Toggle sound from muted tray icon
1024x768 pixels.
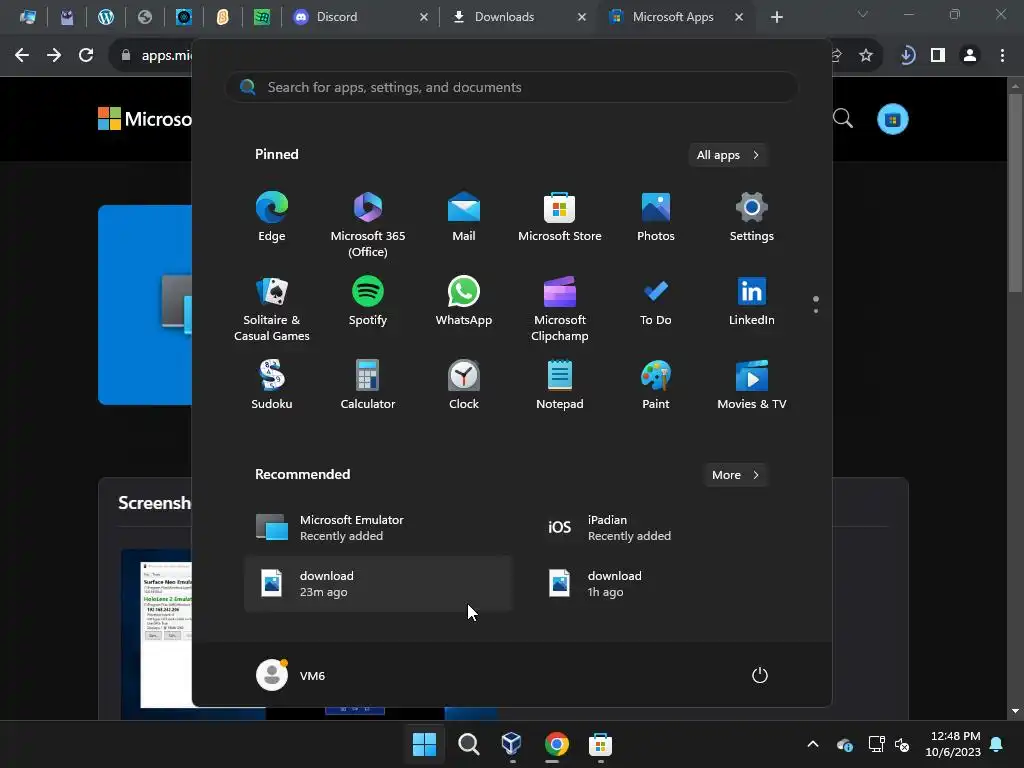(902, 744)
